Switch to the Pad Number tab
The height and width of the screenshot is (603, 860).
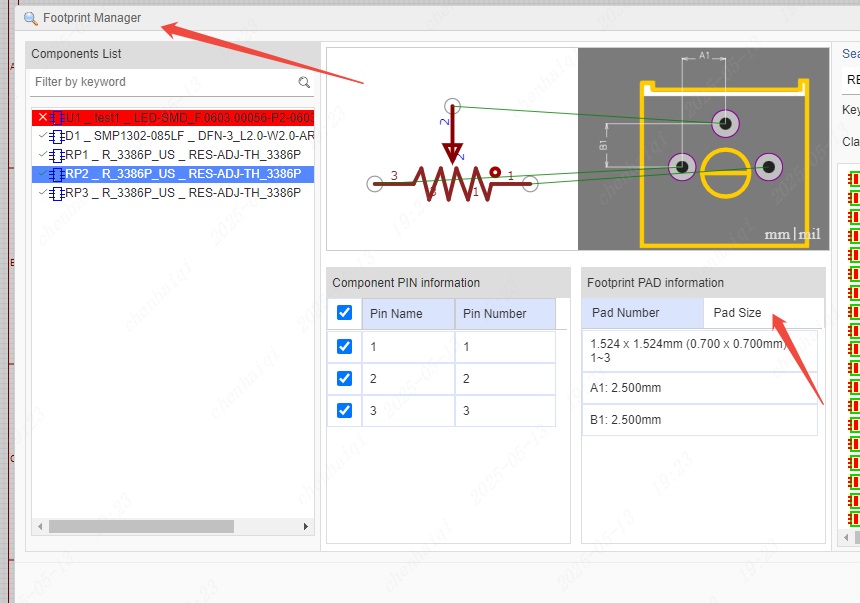tap(625, 313)
